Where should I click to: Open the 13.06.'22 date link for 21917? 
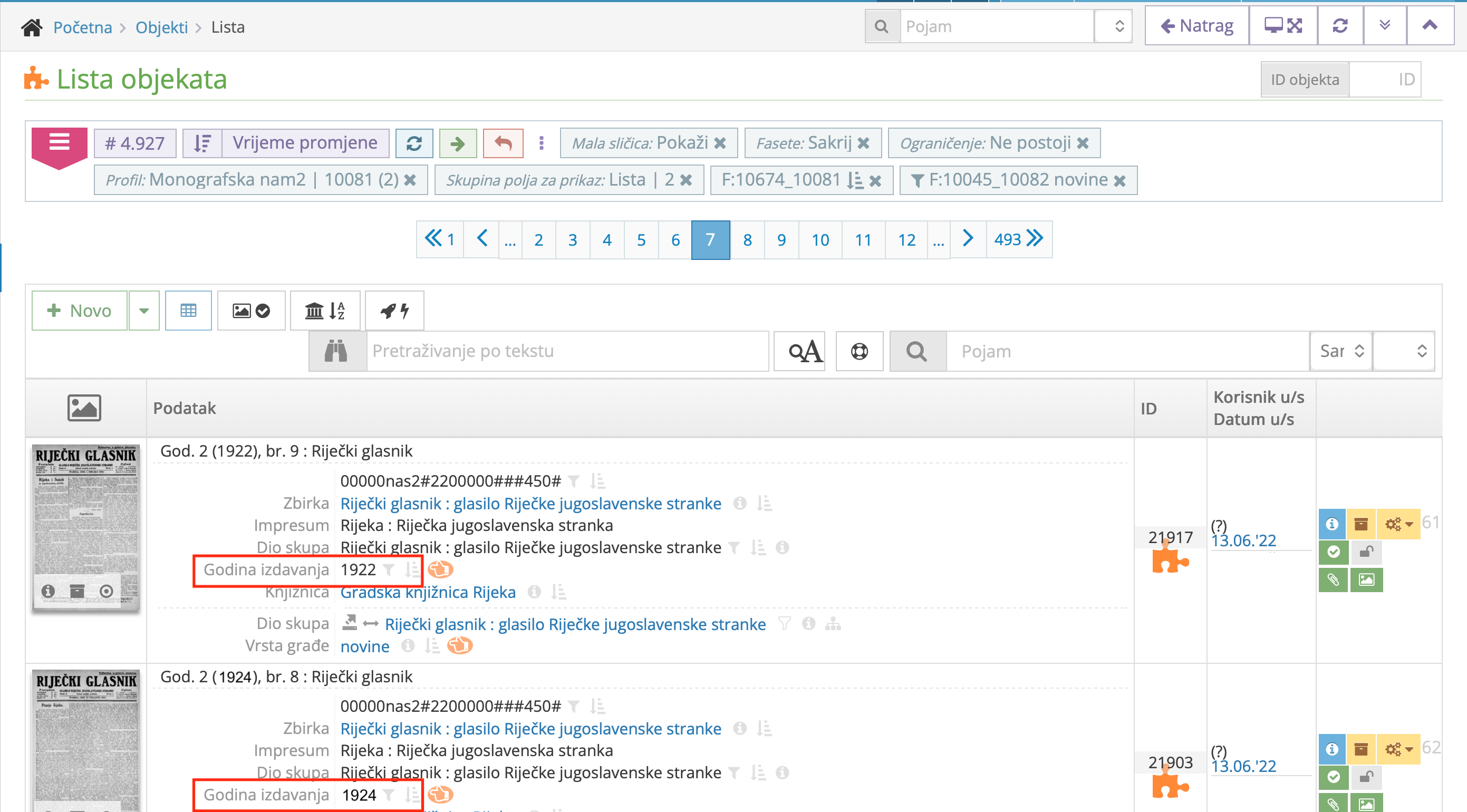point(1244,540)
